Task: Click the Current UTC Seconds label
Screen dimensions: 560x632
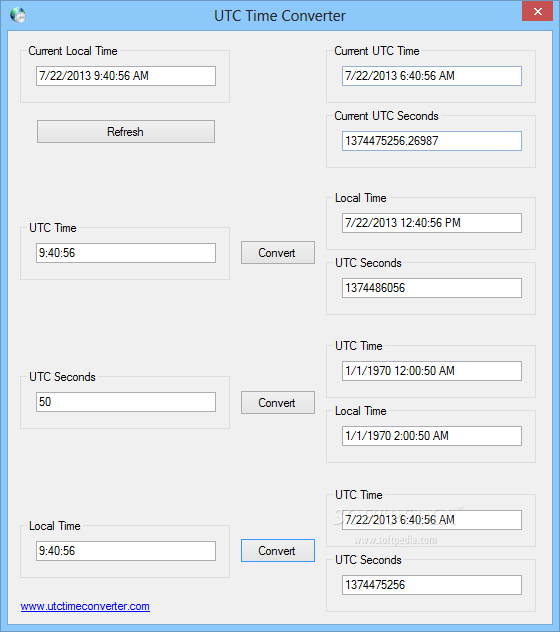Action: pos(386,116)
